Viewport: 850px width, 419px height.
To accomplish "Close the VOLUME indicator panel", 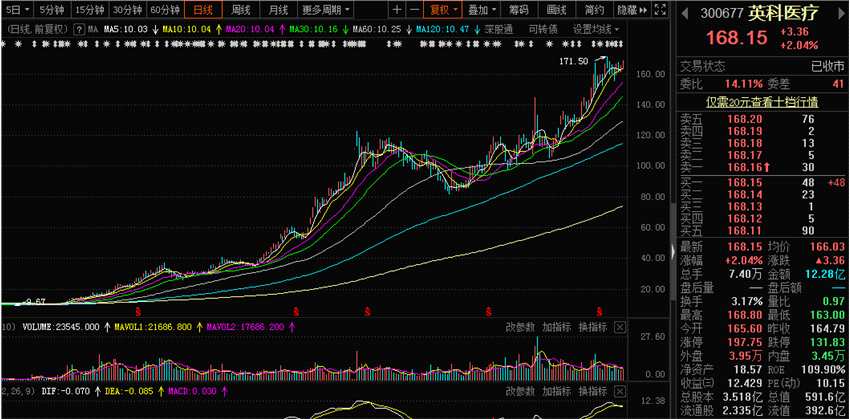I will pos(620,327).
